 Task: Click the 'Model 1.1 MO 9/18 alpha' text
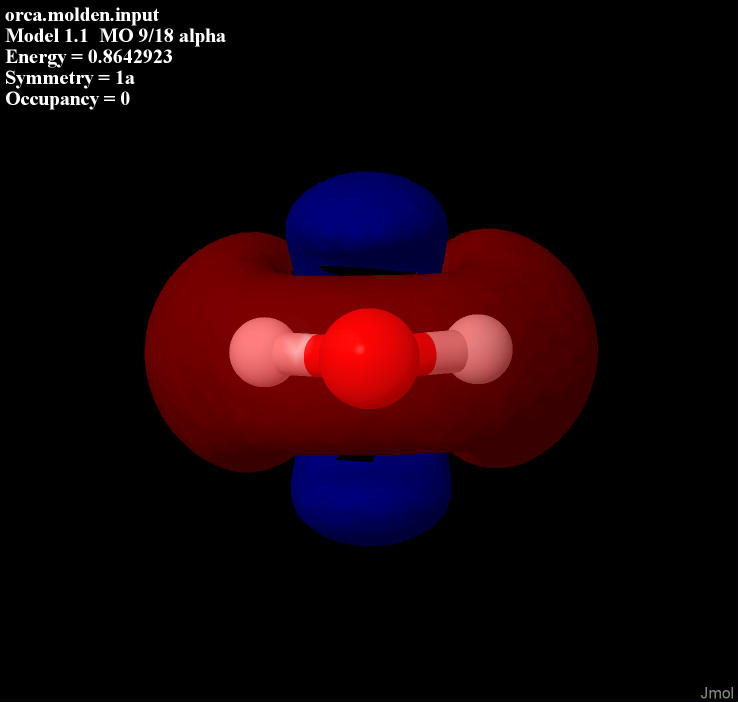(x=115, y=36)
